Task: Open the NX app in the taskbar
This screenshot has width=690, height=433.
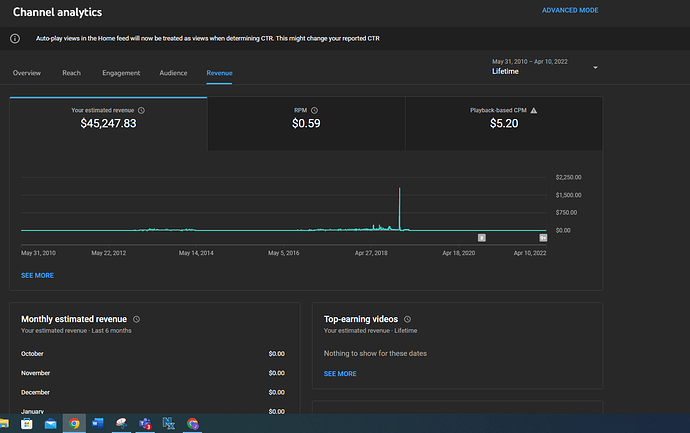Action: pos(169,423)
